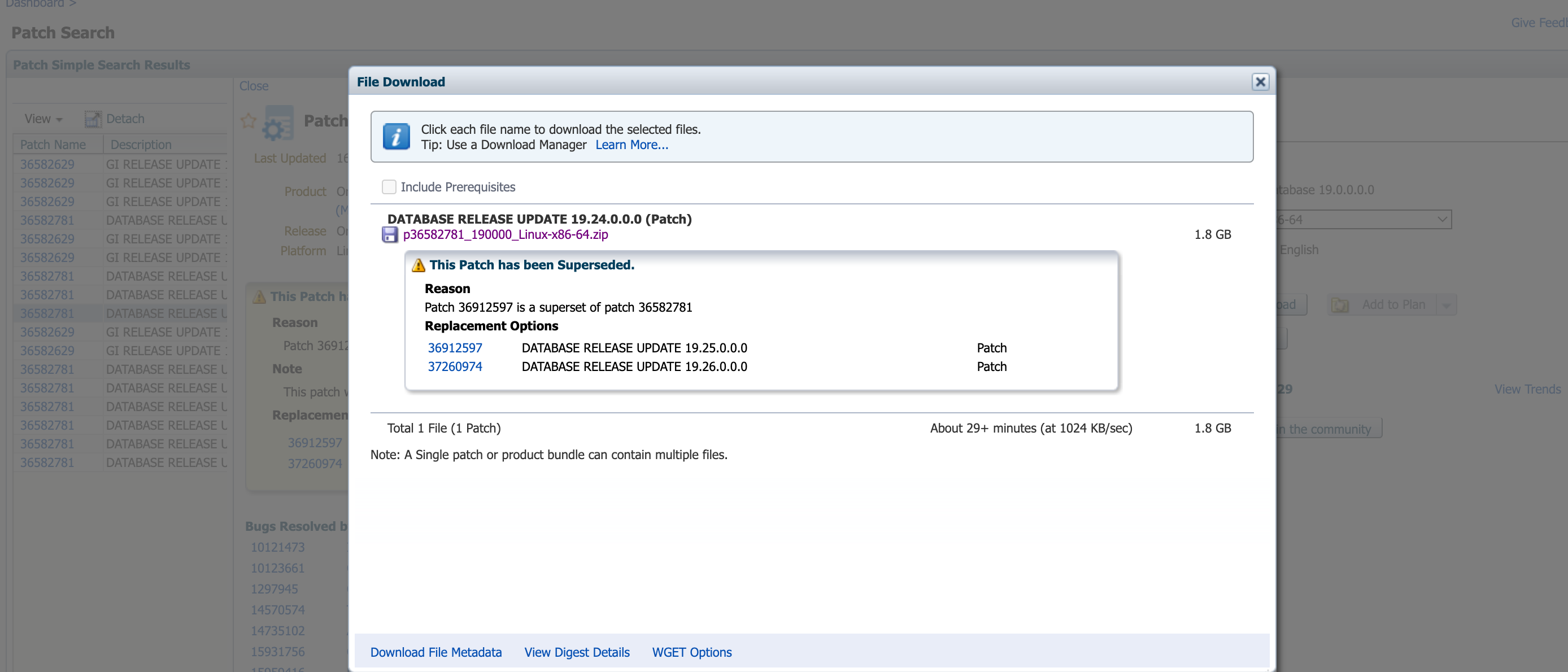The height and width of the screenshot is (672, 1568).
Task: Click the superseded warning triangle icon
Action: (x=418, y=265)
